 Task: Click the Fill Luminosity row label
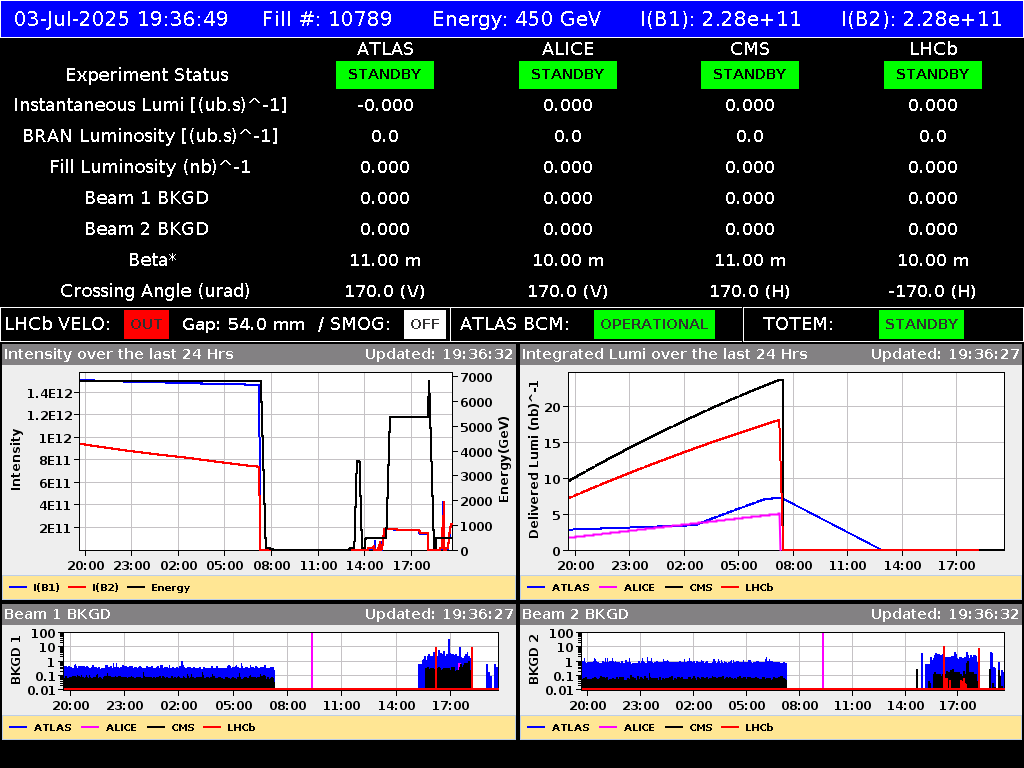150,167
